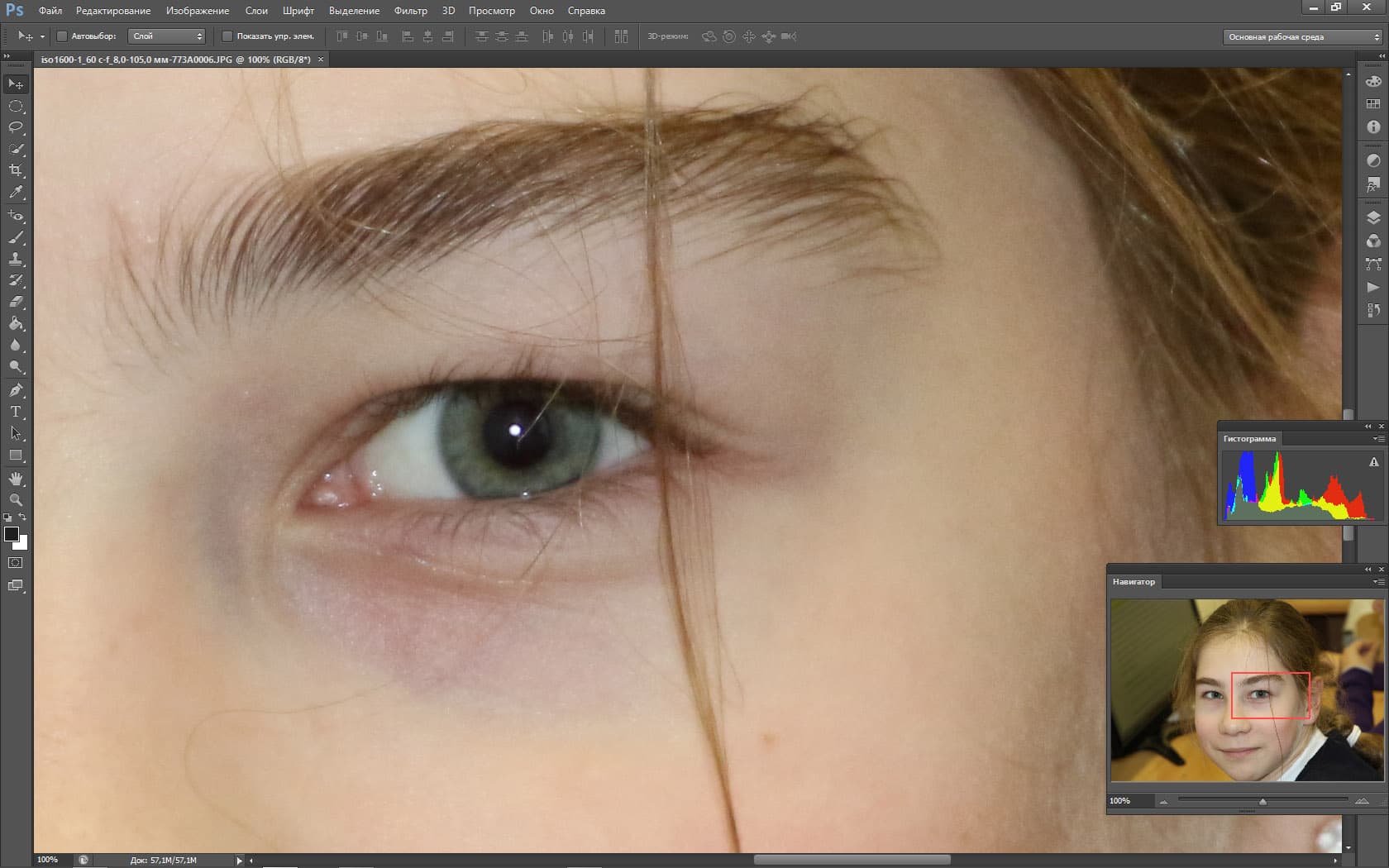1389x868 pixels.
Task: Open the Изображение menu
Action: (x=198, y=11)
